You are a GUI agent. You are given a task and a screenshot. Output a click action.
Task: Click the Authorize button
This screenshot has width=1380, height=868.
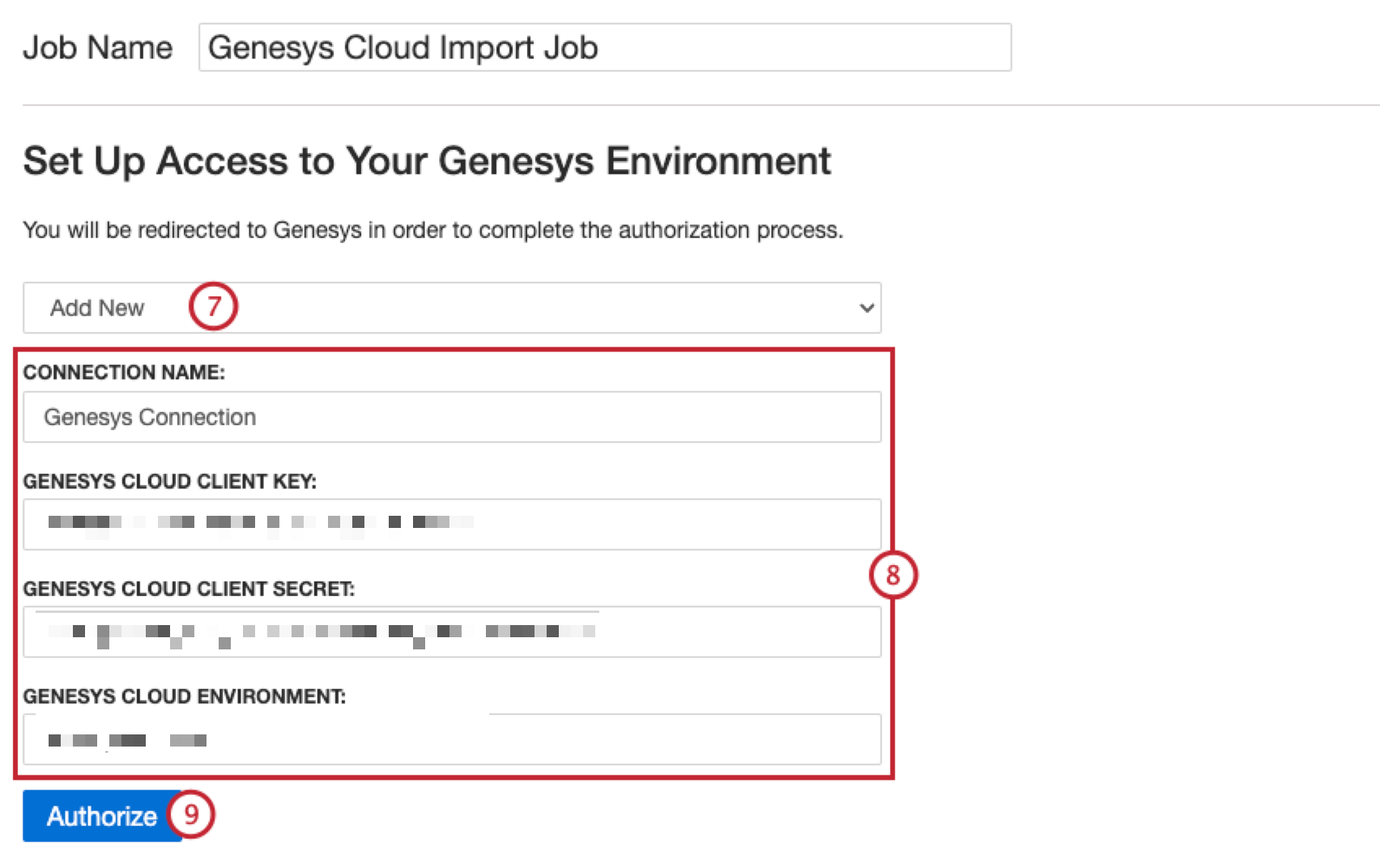[96, 815]
